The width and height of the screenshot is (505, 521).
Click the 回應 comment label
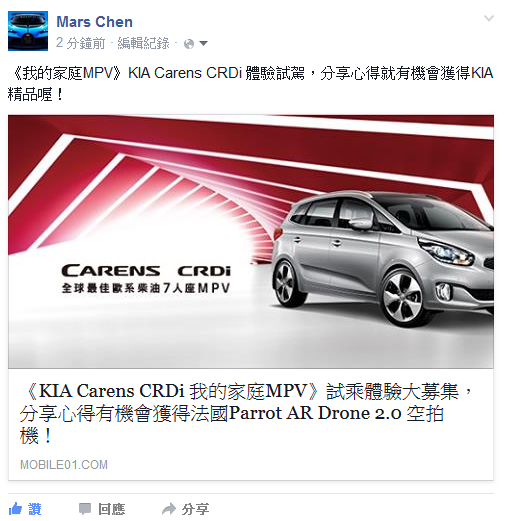click(112, 509)
